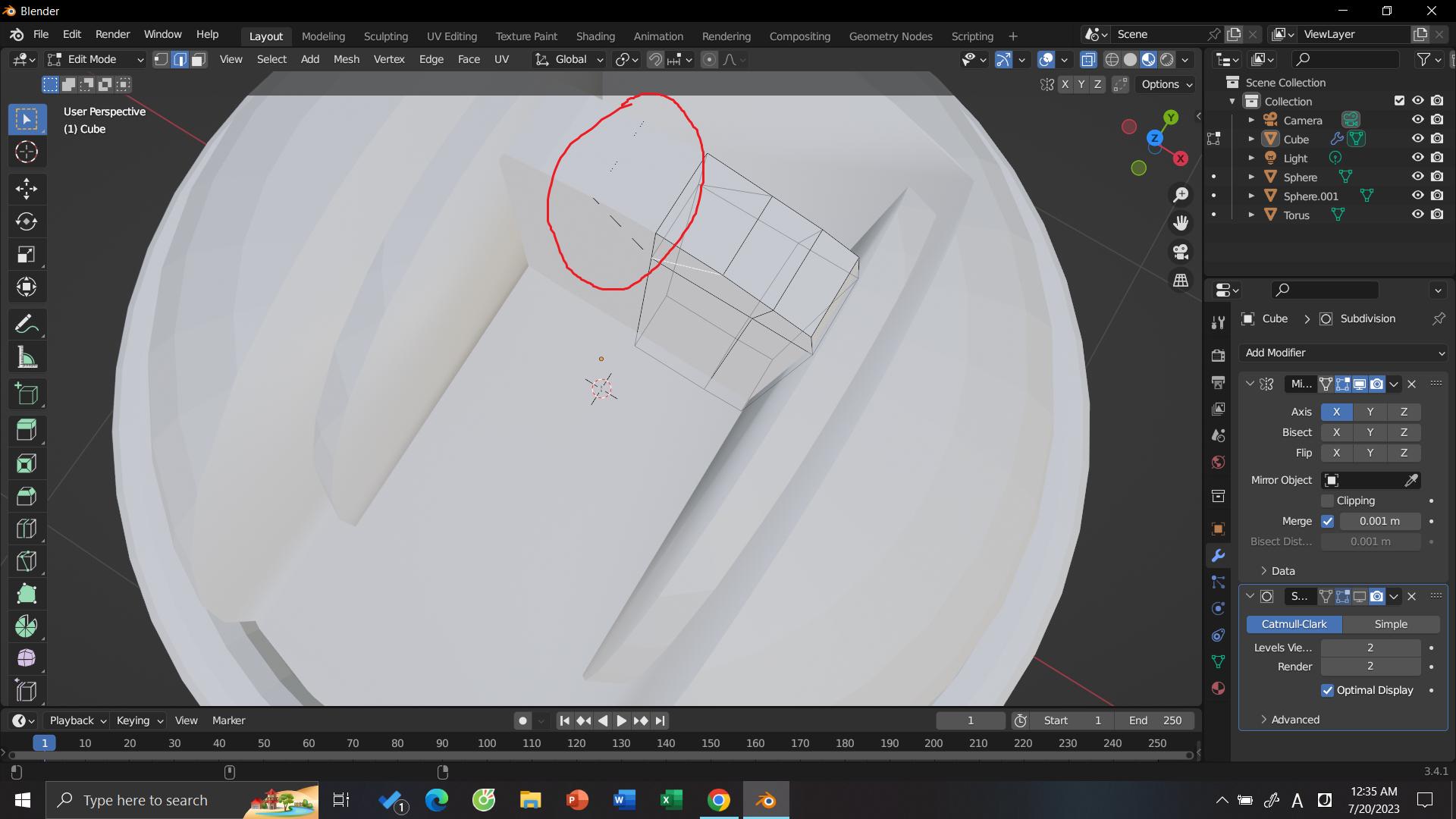This screenshot has width=1456, height=819.
Task: Open the Render dropdown menu
Action: (113, 36)
